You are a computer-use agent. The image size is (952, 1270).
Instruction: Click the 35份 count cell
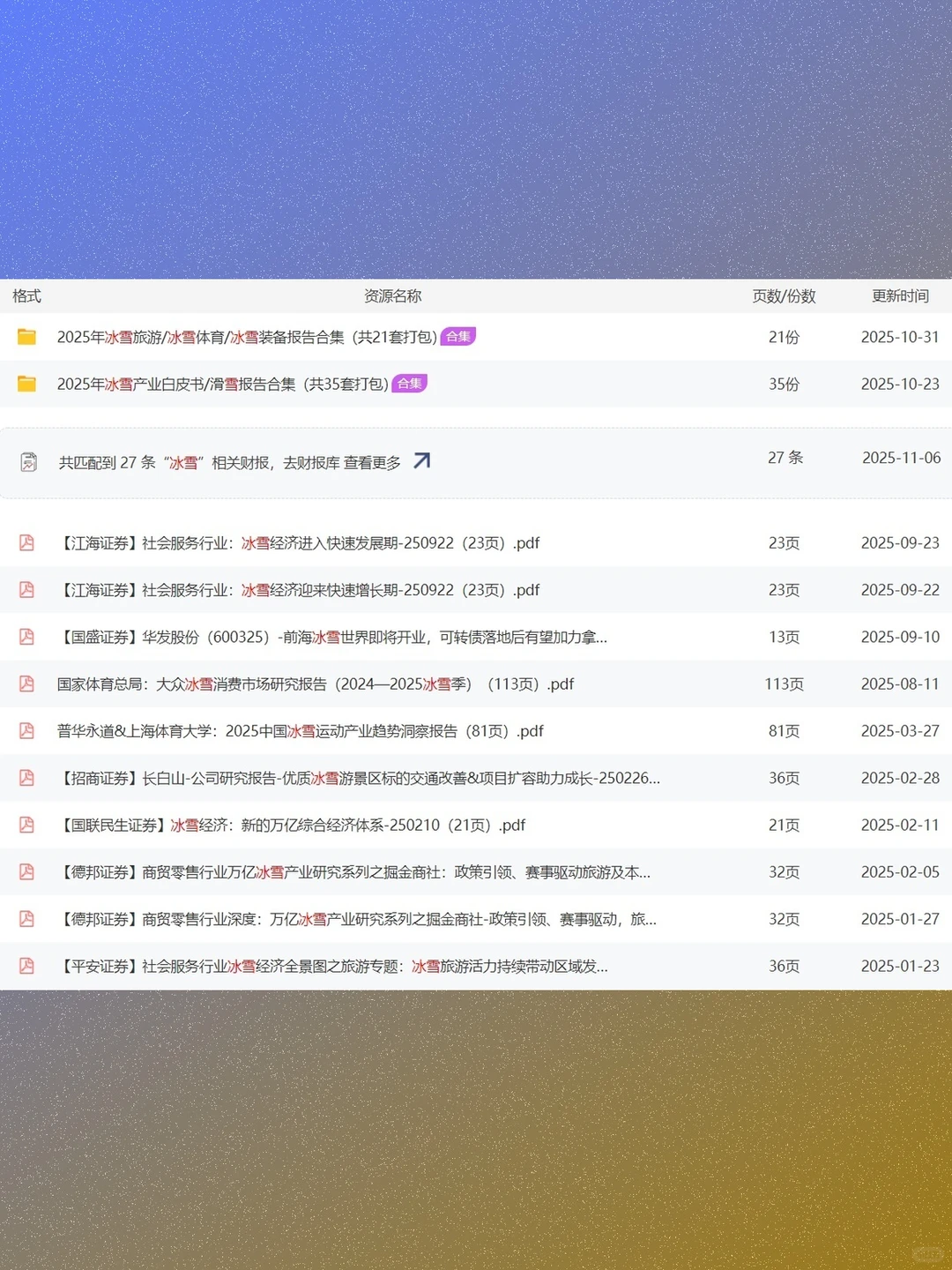pyautogui.click(x=784, y=384)
